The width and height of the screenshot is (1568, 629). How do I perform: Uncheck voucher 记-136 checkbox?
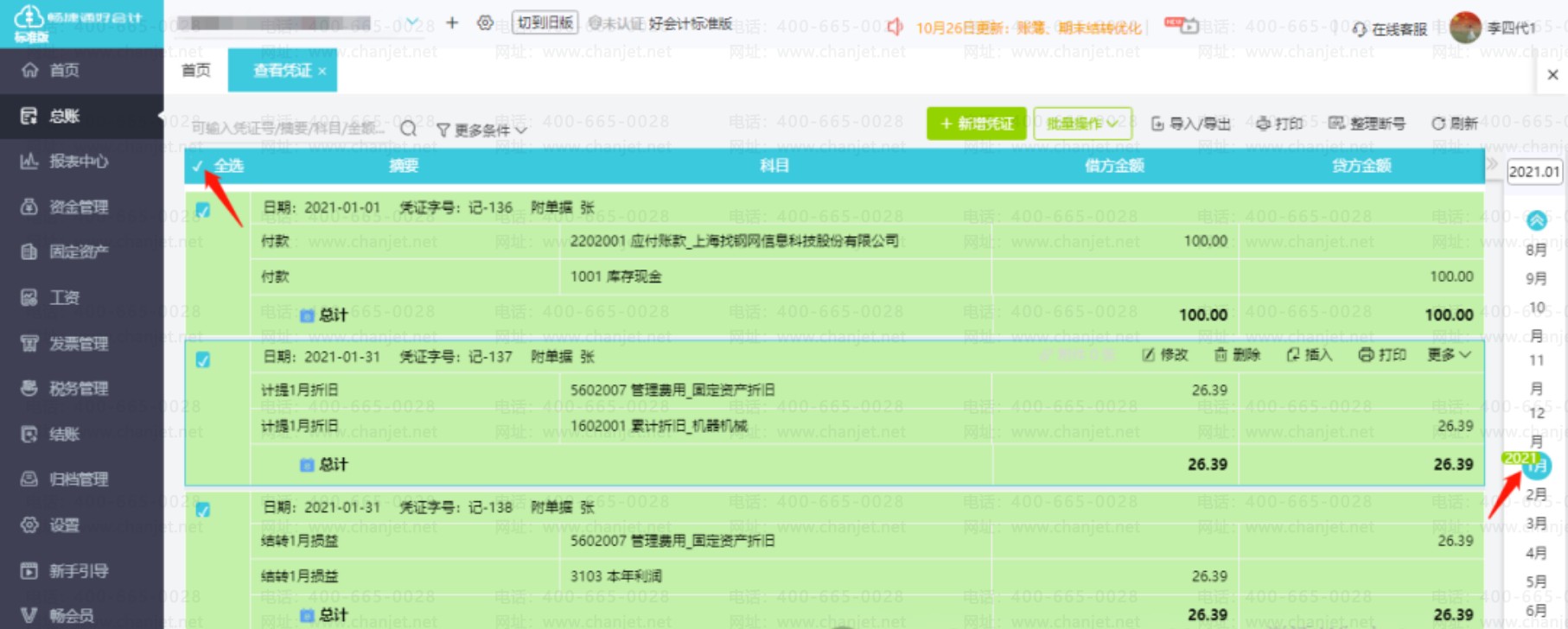pyautogui.click(x=203, y=209)
